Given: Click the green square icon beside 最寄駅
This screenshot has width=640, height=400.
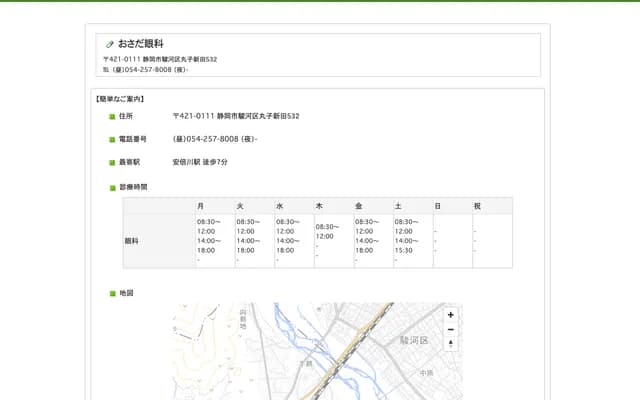Looking at the screenshot, I should 112,162.
